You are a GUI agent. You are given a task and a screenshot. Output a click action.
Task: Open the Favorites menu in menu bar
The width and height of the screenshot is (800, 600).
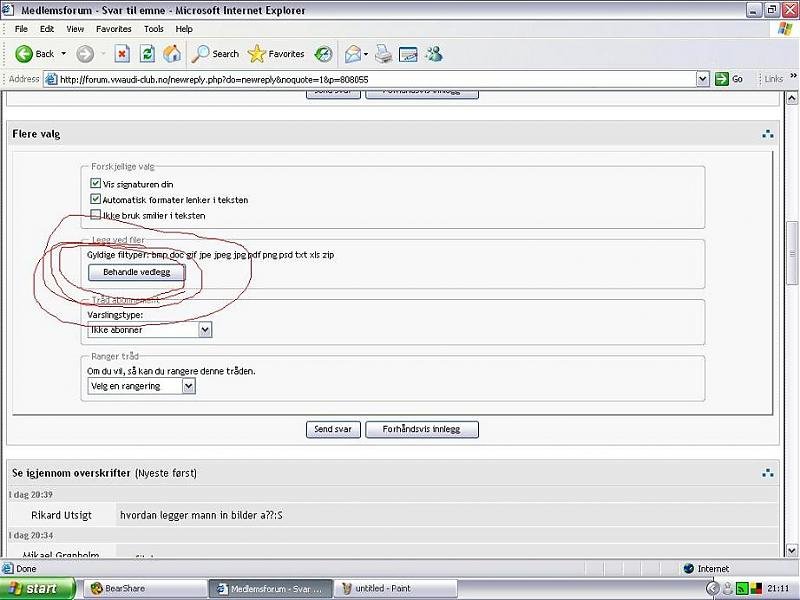115,29
